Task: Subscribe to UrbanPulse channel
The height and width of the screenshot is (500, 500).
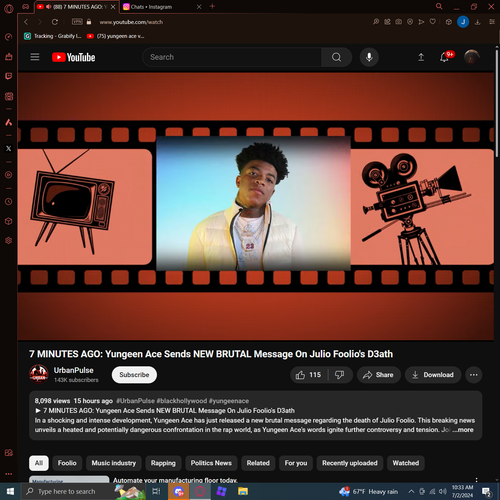Action: click(134, 375)
